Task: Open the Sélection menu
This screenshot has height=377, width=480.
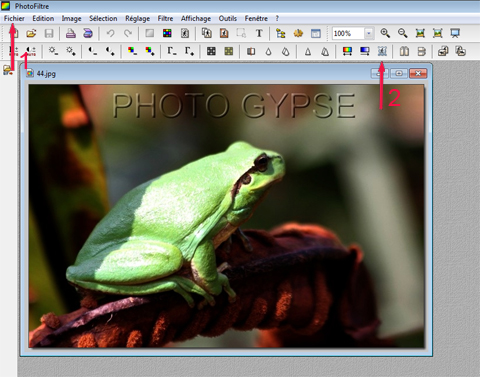Action: 103,18
